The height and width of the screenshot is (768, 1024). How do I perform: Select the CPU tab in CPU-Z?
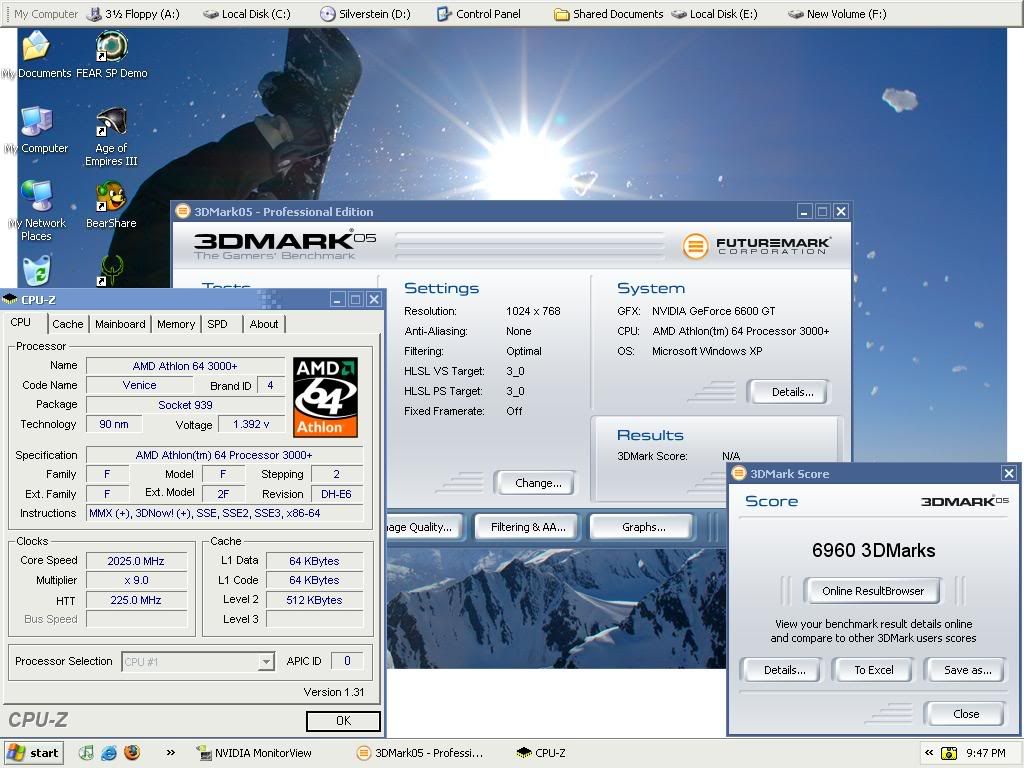click(x=21, y=323)
